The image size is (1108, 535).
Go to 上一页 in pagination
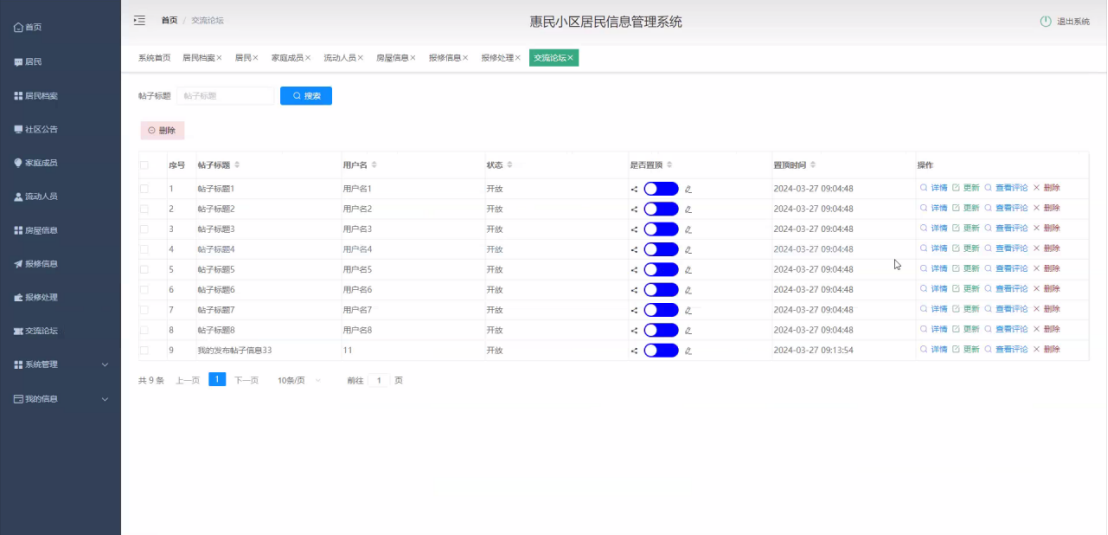point(187,380)
